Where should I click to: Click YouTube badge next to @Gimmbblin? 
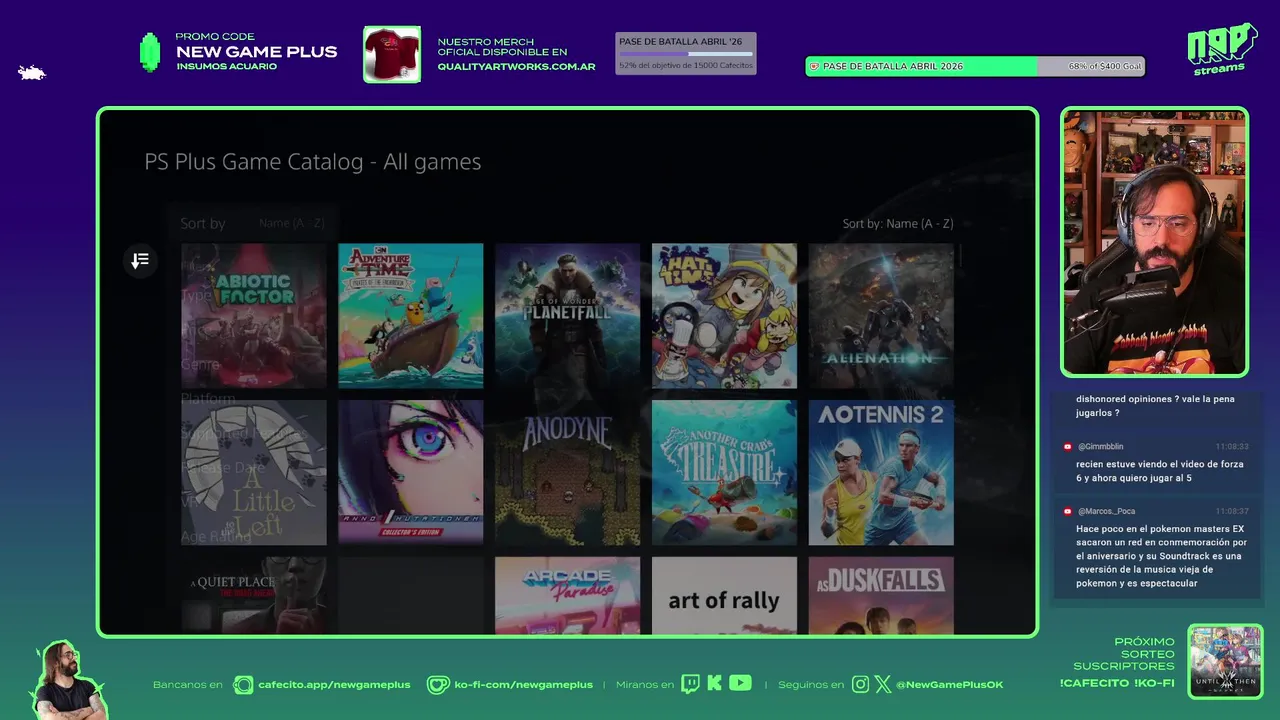(x=1068, y=447)
